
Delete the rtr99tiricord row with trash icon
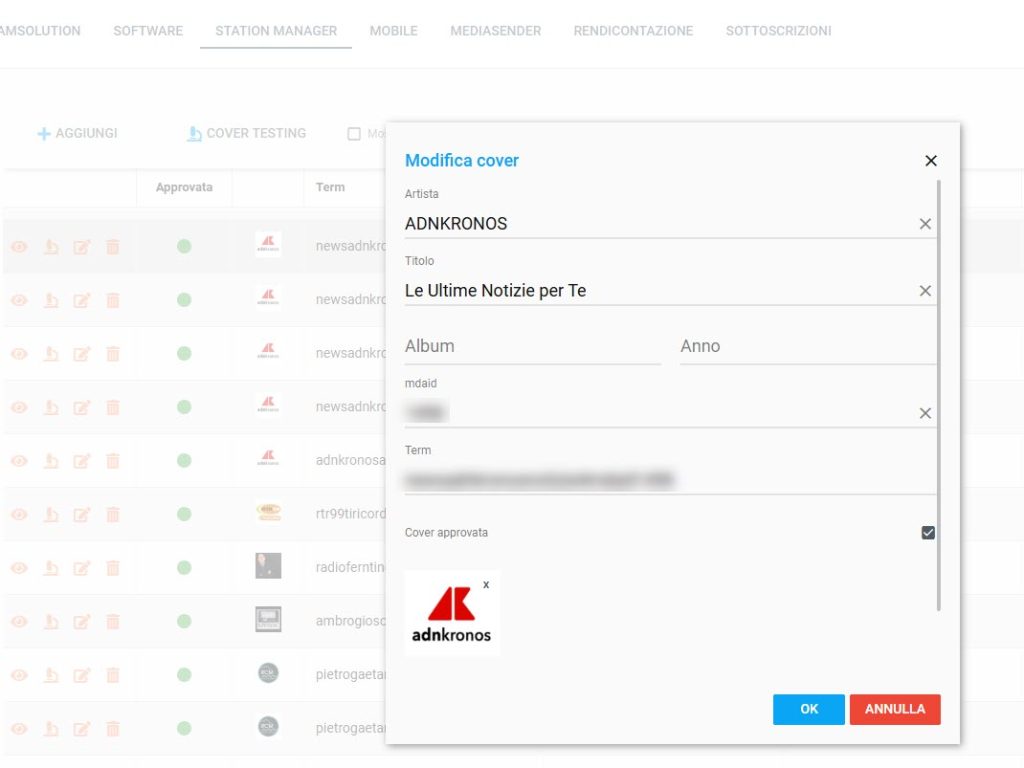coord(113,515)
